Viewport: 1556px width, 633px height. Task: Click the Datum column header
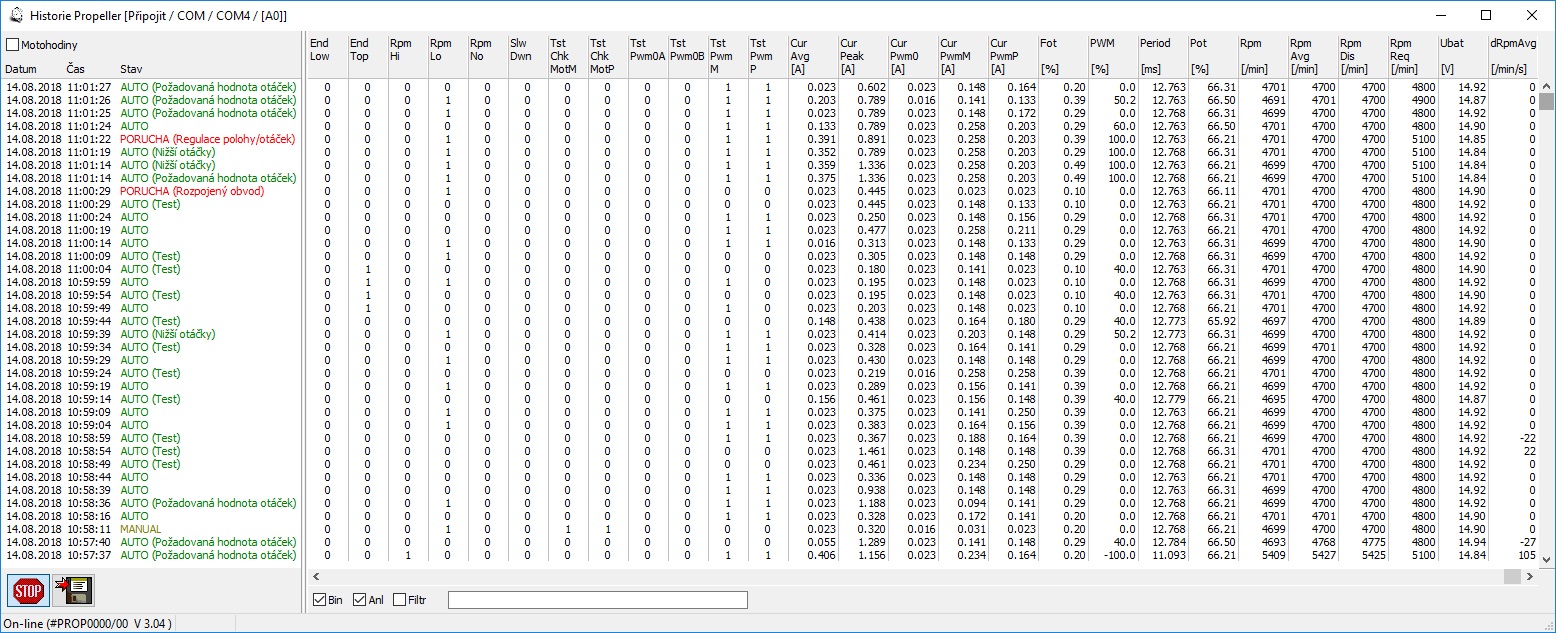pos(21,69)
